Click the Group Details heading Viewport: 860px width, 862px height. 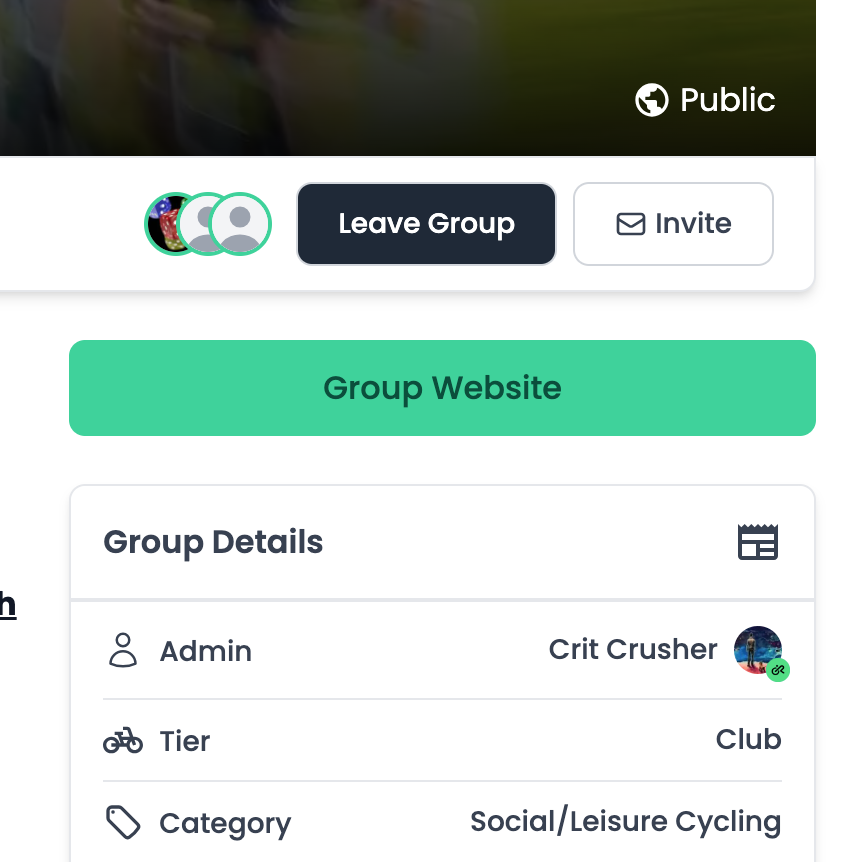[213, 542]
